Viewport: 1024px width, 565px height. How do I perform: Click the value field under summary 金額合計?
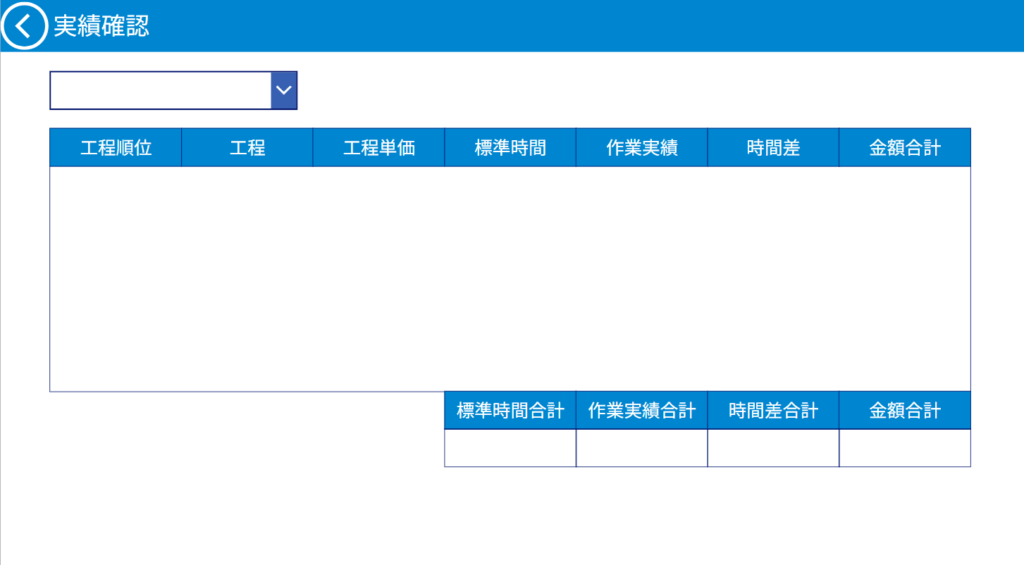[905, 448]
